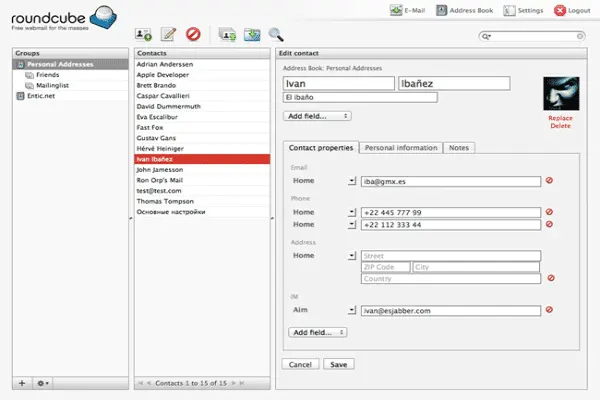Switch to the Personal information tab
The height and width of the screenshot is (400, 600).
click(x=401, y=148)
